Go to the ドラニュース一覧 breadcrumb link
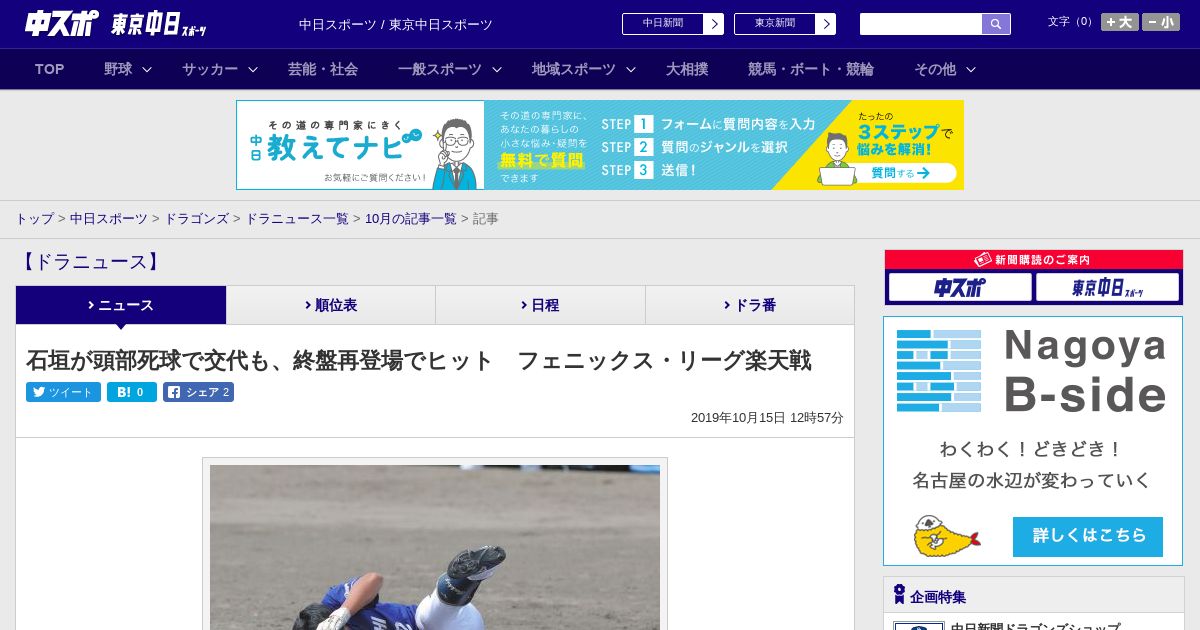The width and height of the screenshot is (1200, 630). [297, 218]
